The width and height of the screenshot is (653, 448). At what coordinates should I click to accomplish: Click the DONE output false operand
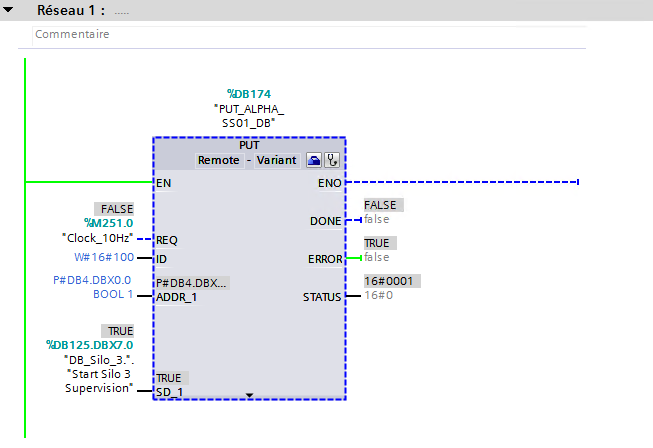376,219
